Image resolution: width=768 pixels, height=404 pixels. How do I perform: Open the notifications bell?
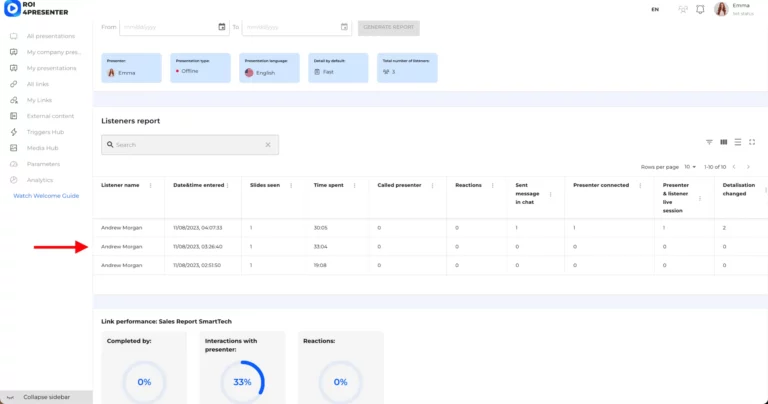coord(700,9)
